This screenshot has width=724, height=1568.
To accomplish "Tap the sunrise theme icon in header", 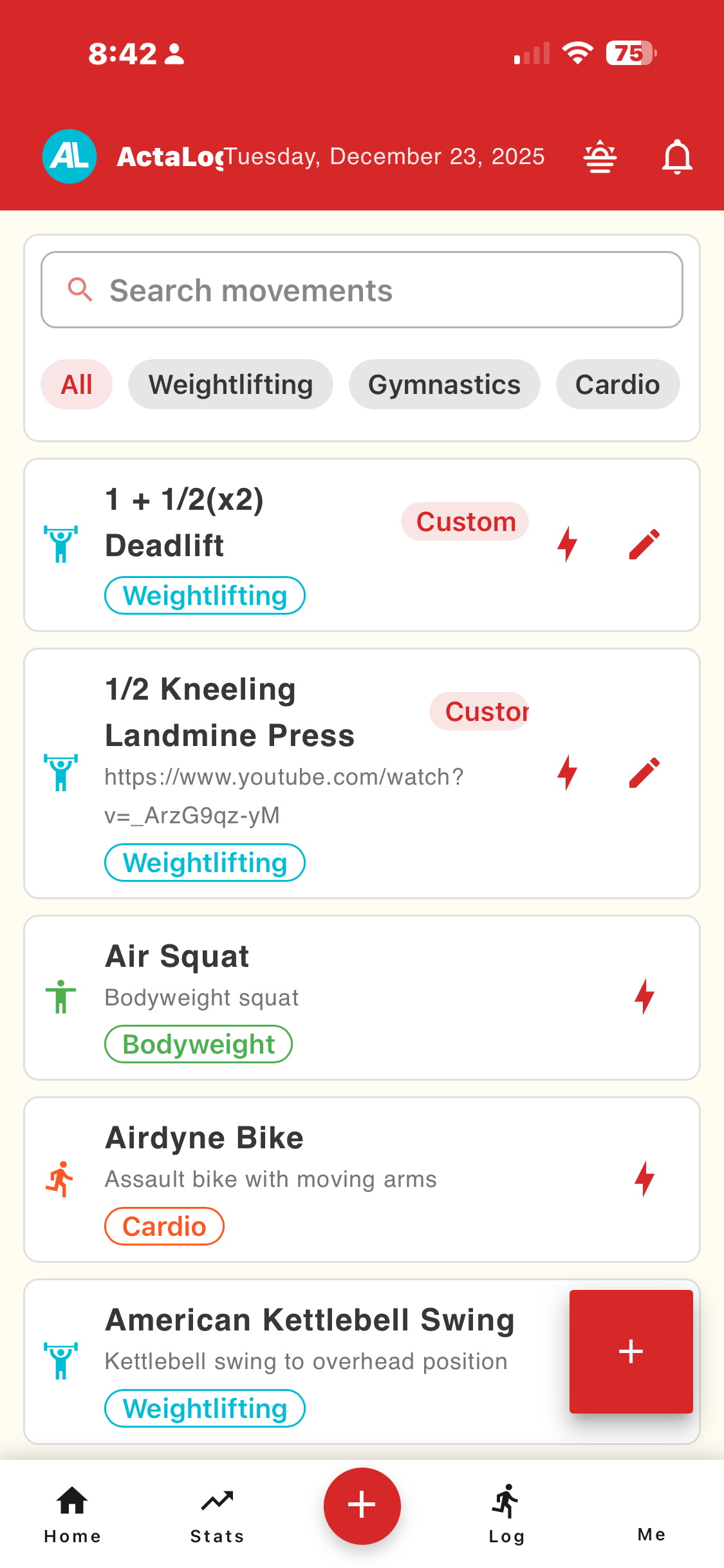I will coord(600,156).
